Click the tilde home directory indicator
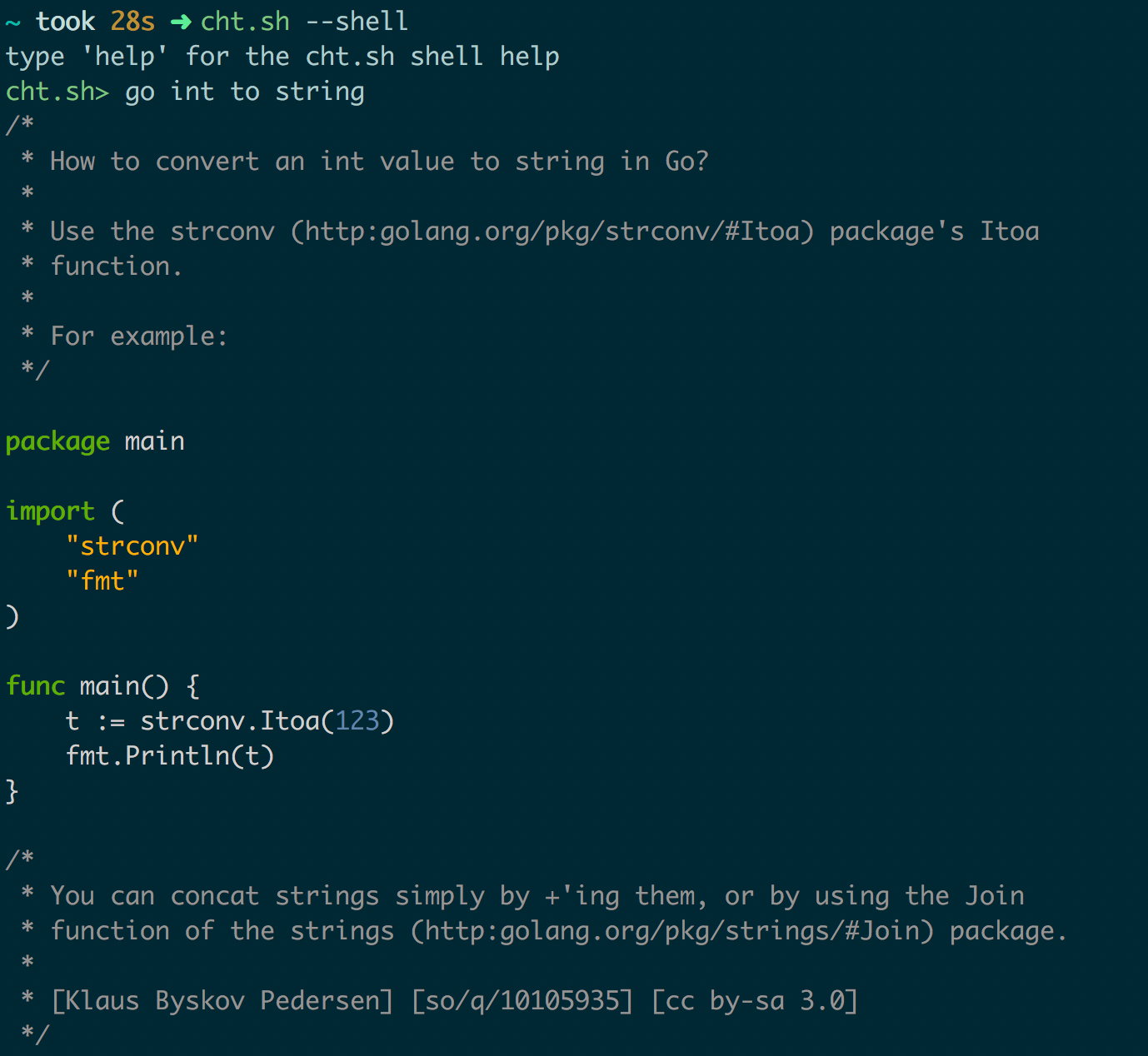Screen dimensions: 1148x1056 coord(12,22)
